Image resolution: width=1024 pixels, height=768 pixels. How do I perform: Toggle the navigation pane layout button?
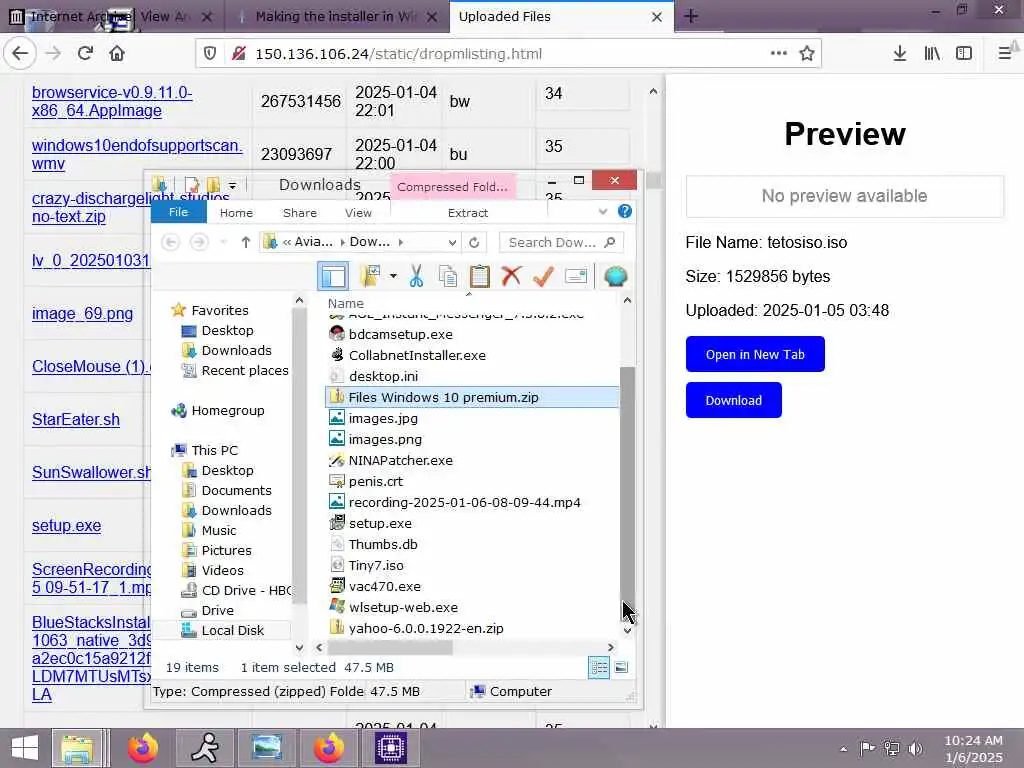point(333,276)
